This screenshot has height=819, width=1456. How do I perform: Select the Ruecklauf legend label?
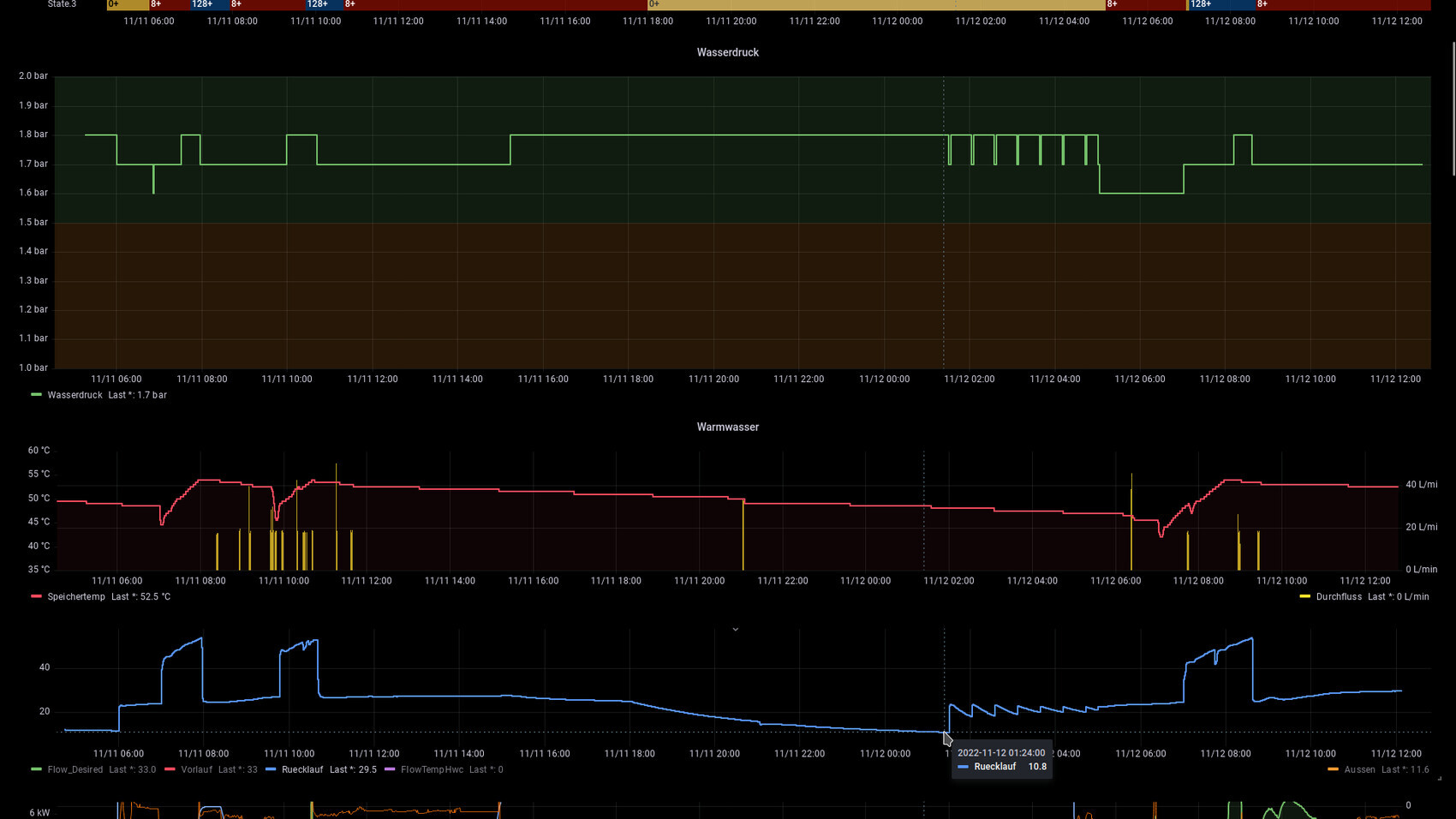[302, 769]
